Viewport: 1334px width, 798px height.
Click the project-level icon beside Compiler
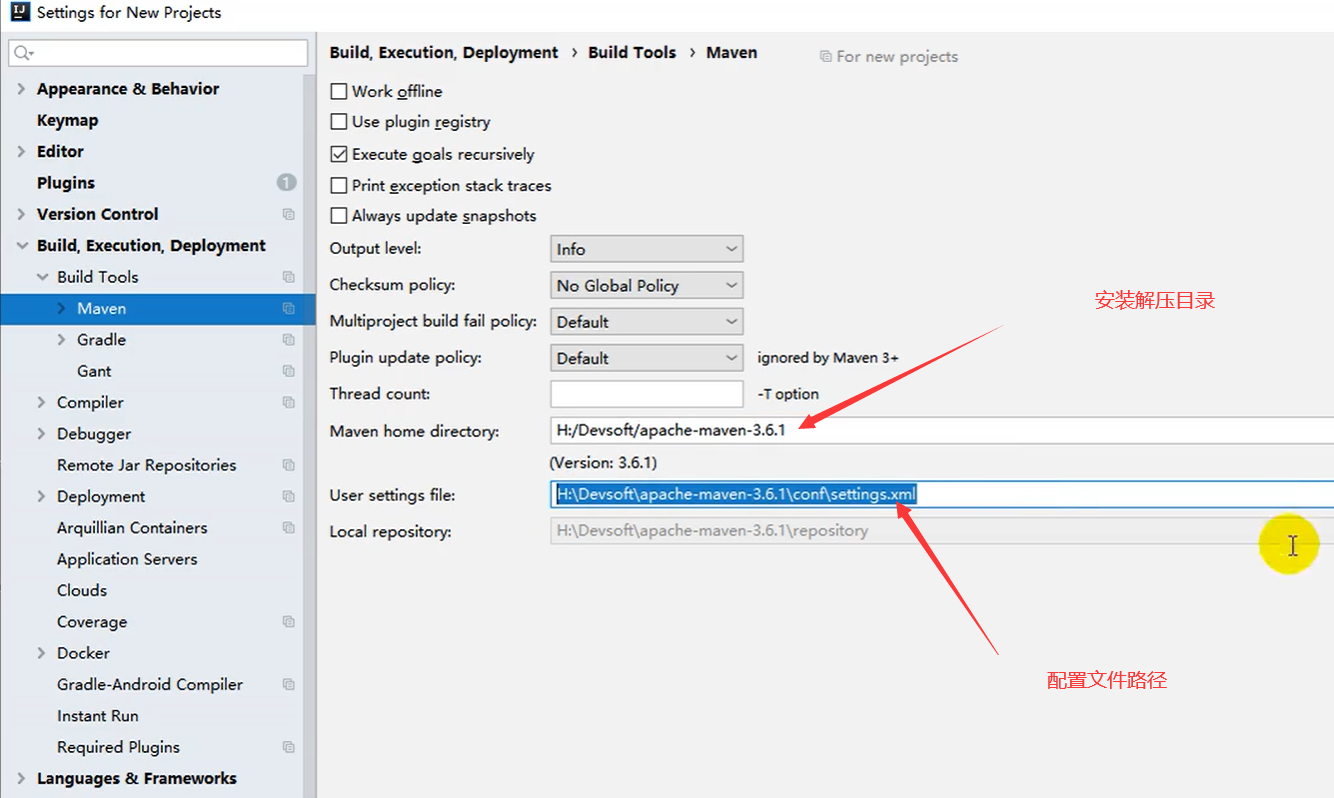289,402
